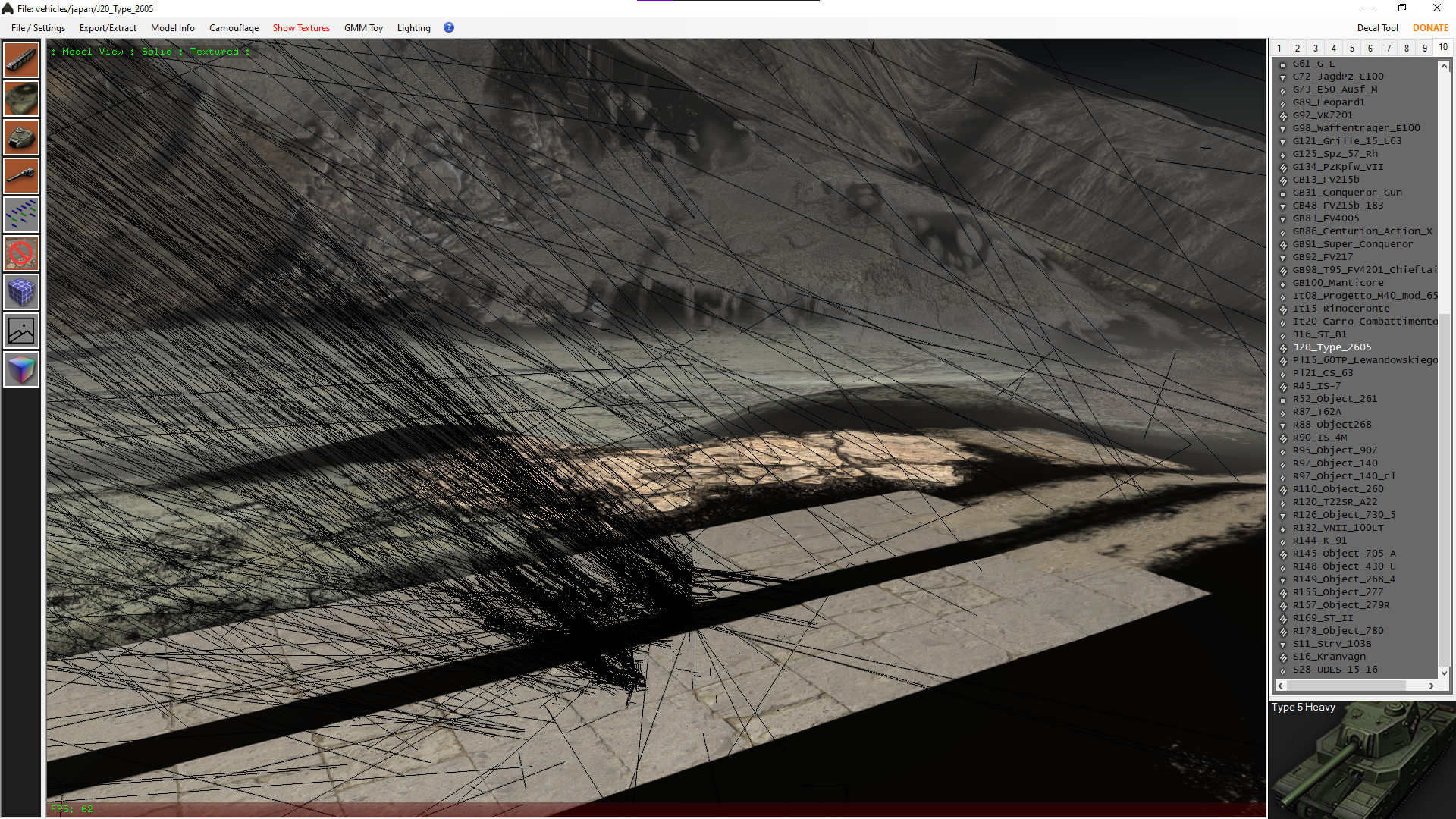Open the File / Settings menu
Viewport: 1456px width, 819px height.
click(x=38, y=28)
